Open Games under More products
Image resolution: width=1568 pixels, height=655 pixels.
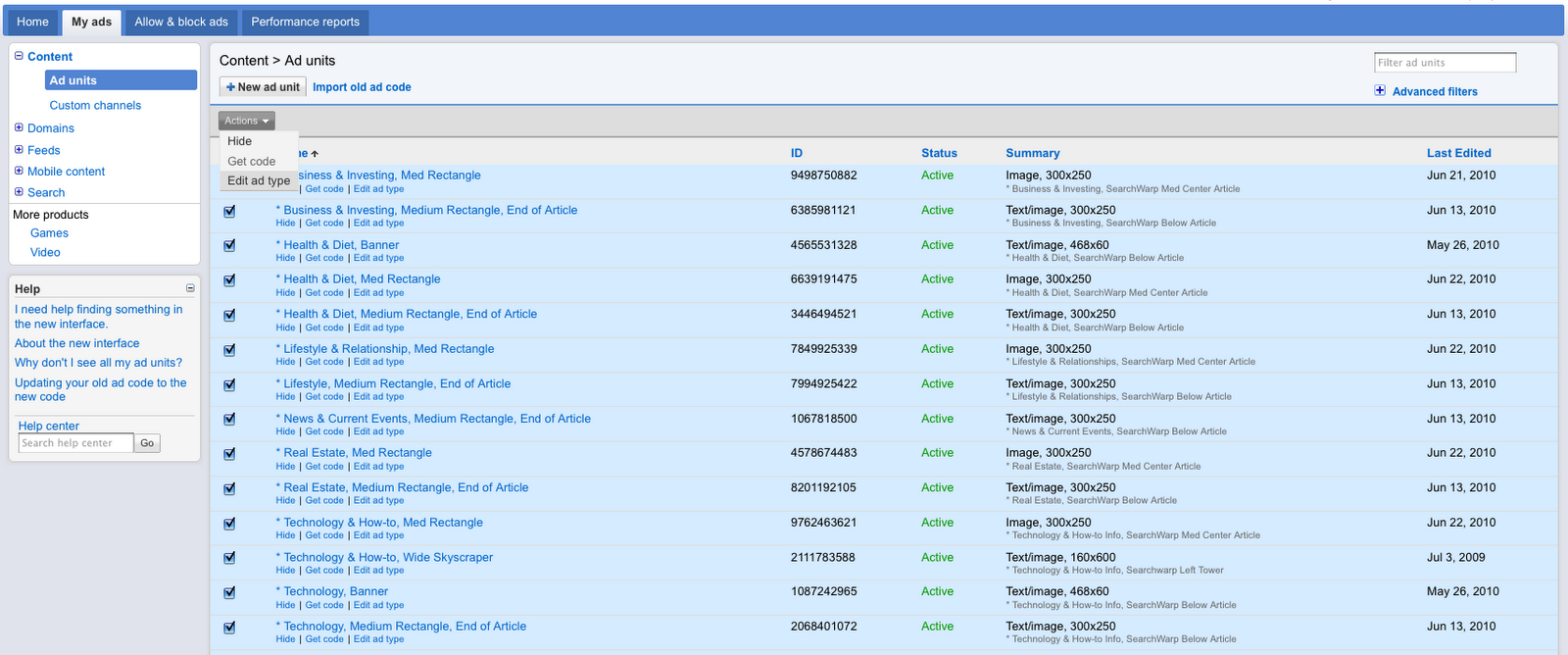49,233
